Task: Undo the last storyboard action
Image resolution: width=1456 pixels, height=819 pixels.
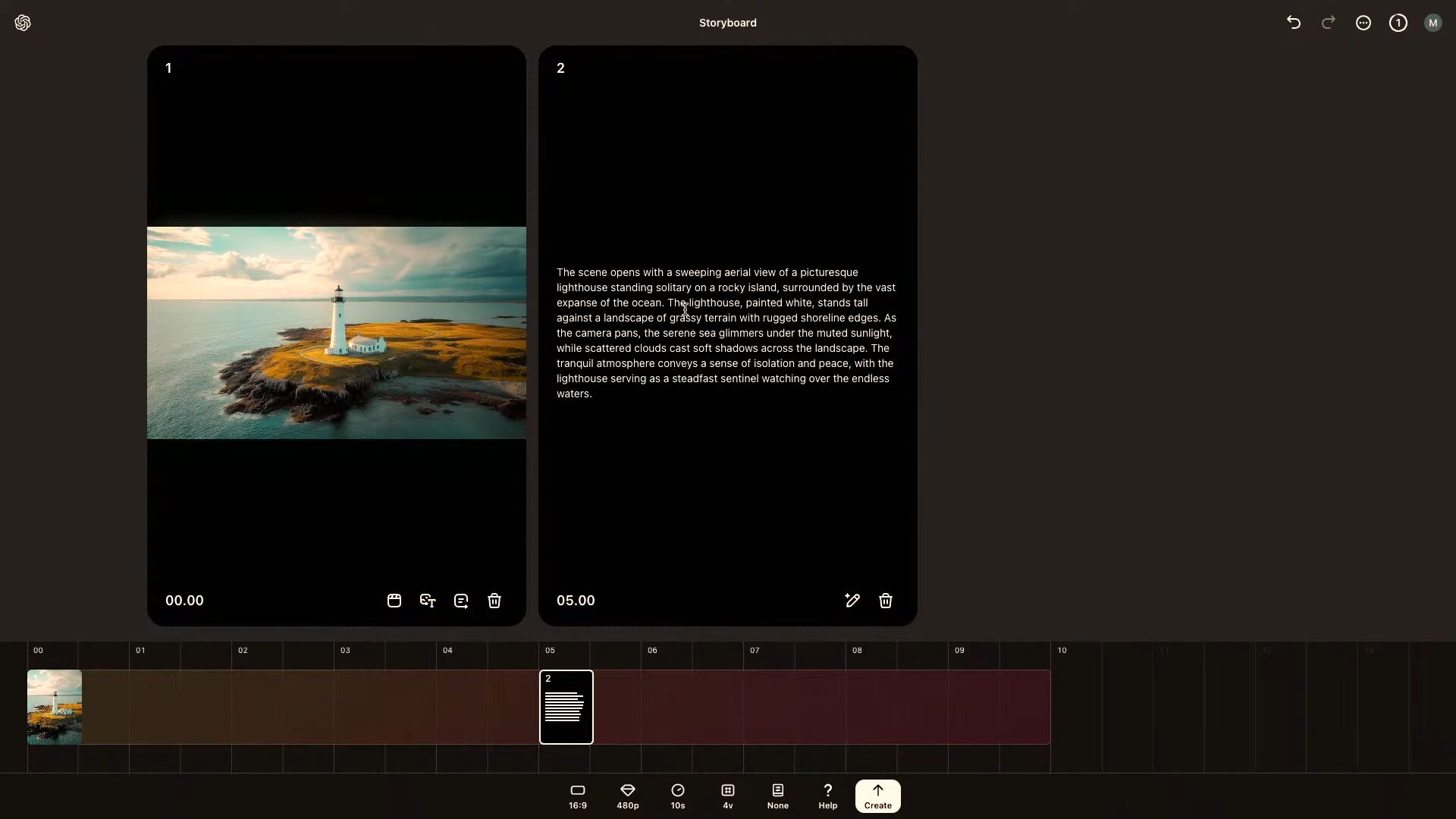Action: tap(1294, 23)
